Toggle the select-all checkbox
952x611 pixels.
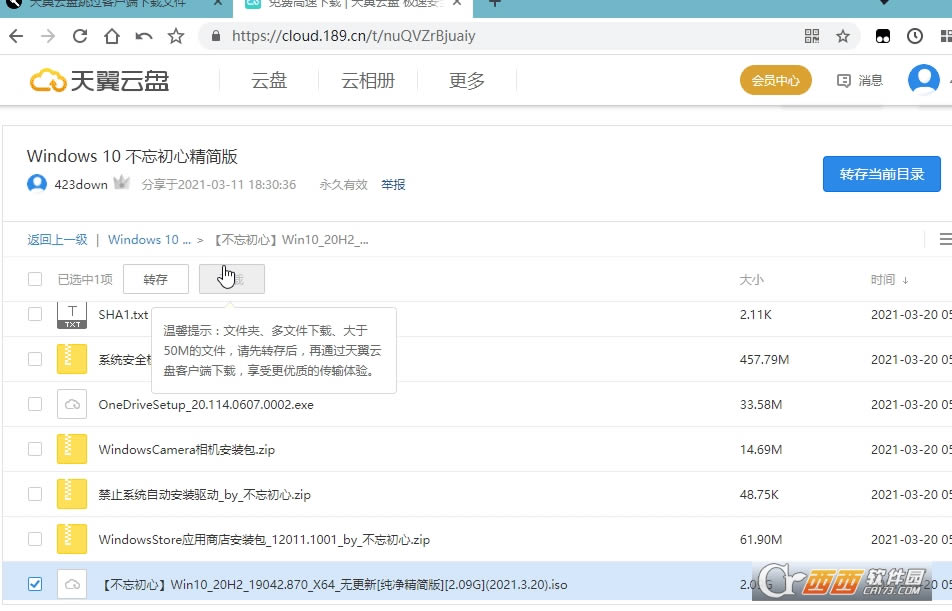click(35, 279)
